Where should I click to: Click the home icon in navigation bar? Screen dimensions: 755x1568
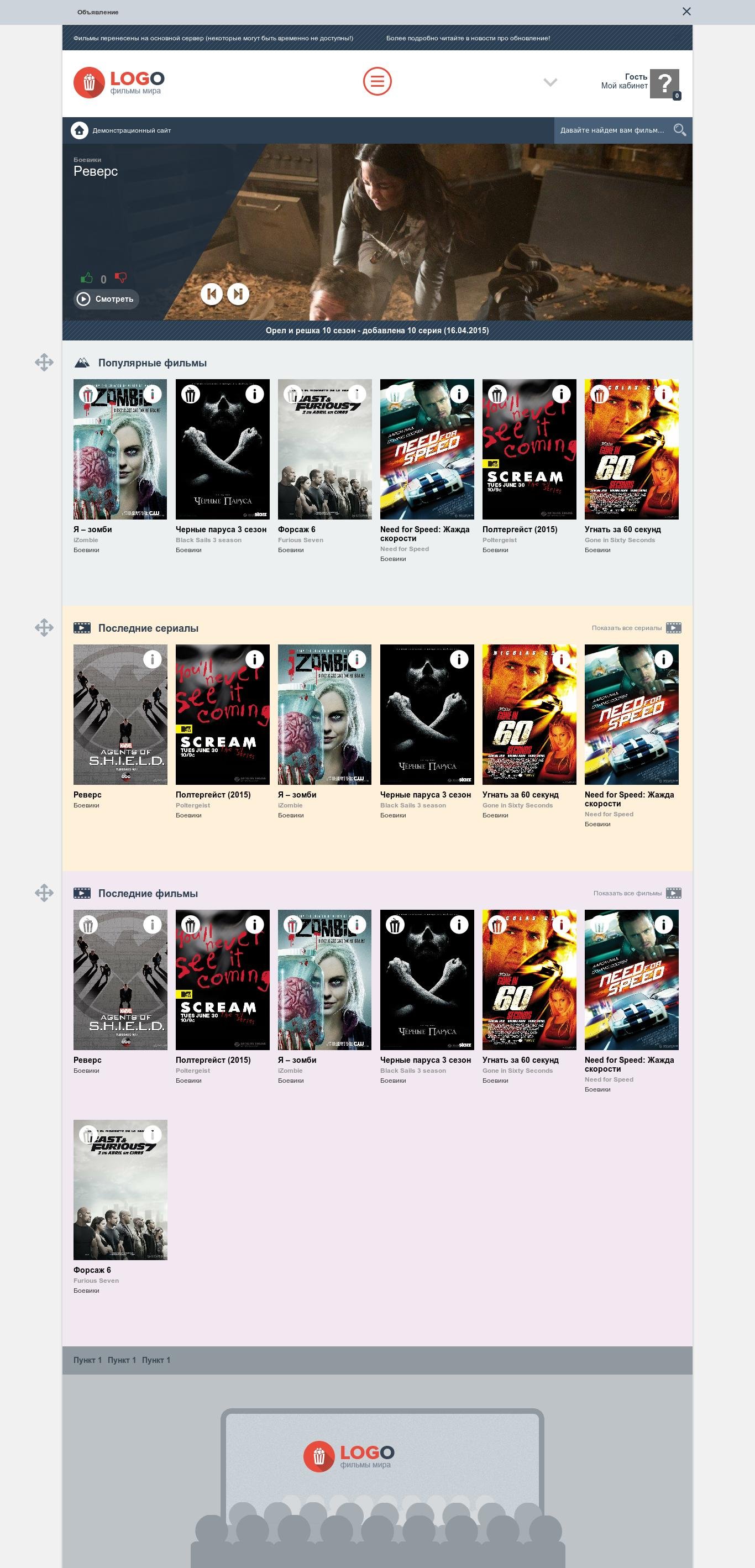79,130
